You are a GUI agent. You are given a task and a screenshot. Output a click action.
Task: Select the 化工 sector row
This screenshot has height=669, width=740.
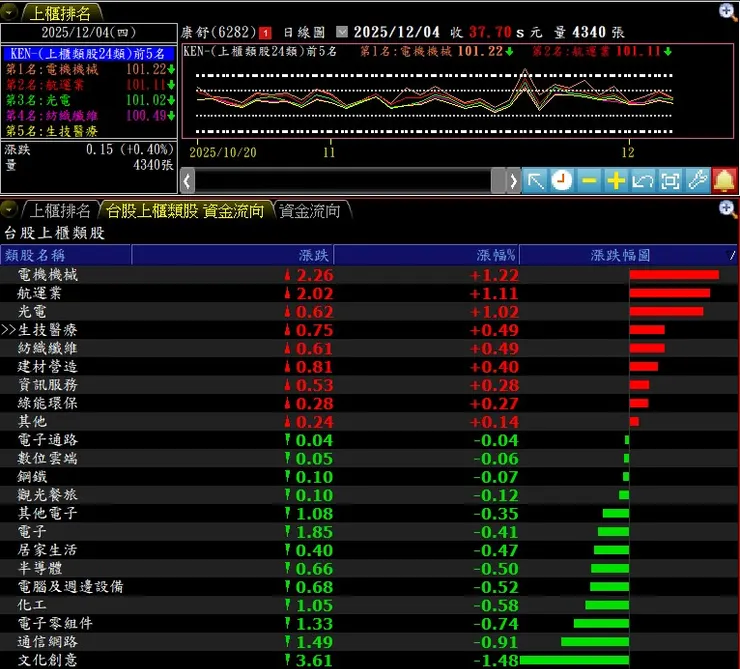[x=369, y=605]
